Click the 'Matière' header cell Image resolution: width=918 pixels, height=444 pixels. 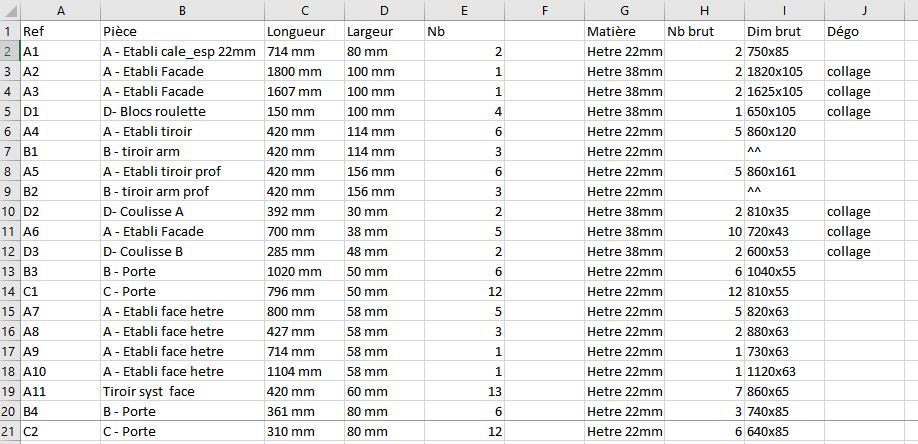[623, 31]
